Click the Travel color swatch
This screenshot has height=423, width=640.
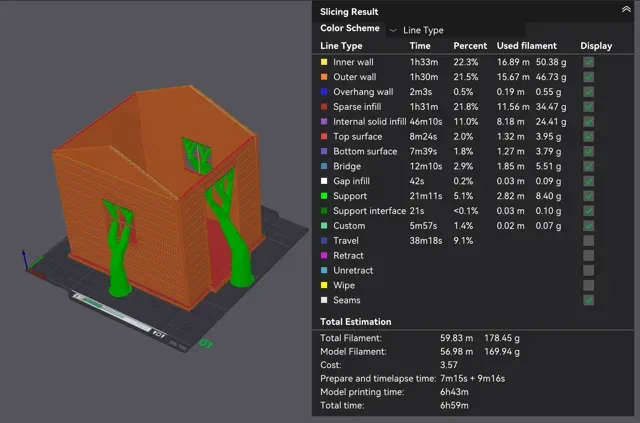[324, 240]
